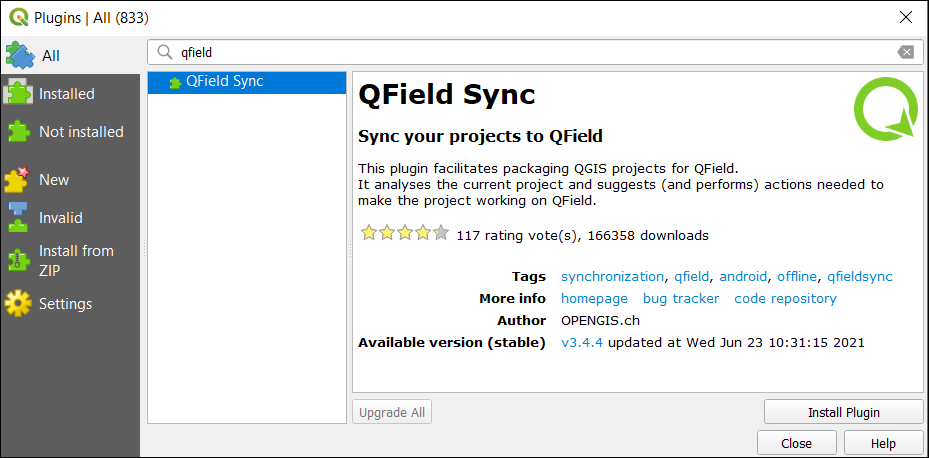Click the qfieldsync tag link
Screen dimensions: 929x458
(860, 277)
